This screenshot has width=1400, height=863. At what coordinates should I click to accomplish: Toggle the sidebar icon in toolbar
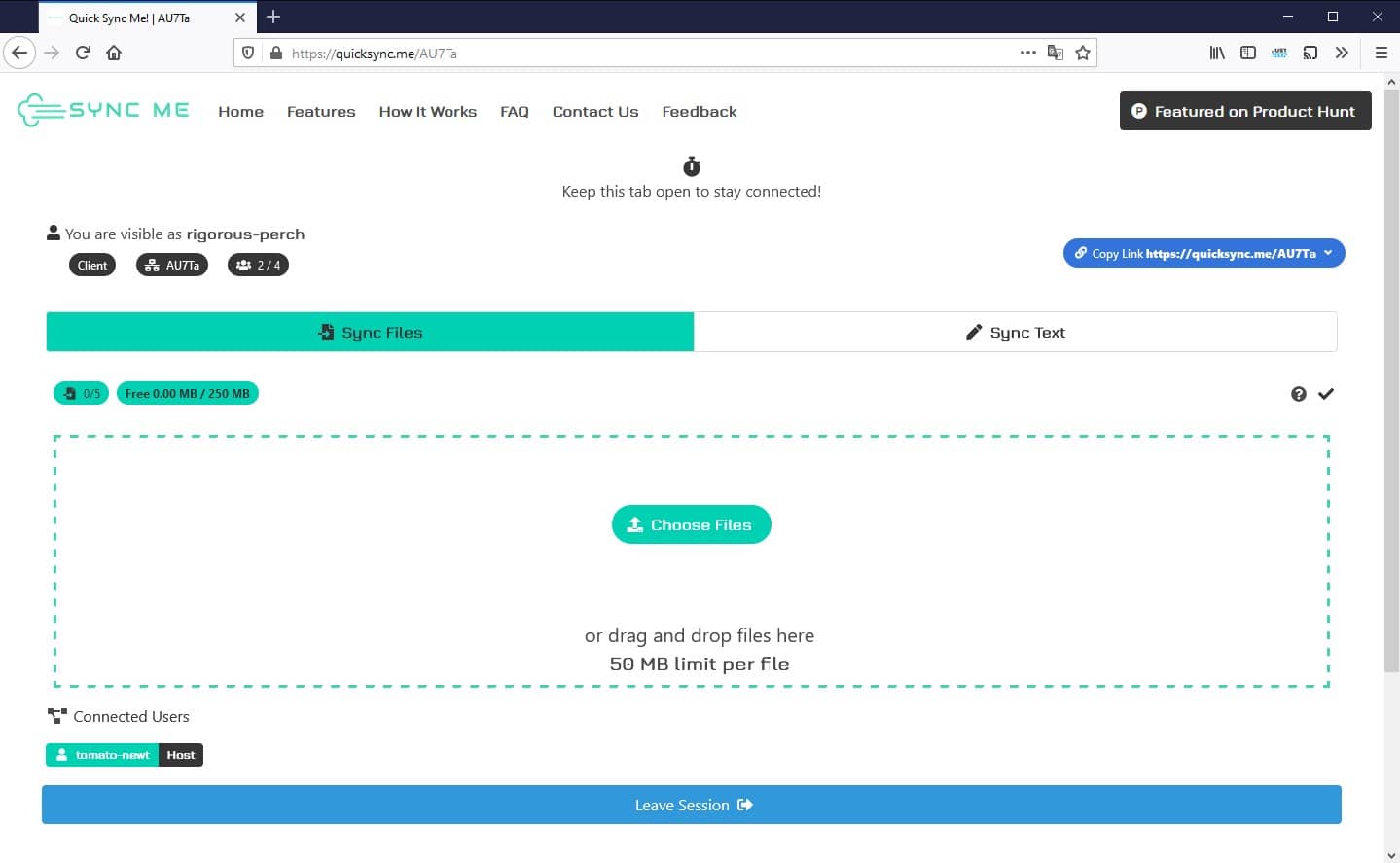[1248, 53]
